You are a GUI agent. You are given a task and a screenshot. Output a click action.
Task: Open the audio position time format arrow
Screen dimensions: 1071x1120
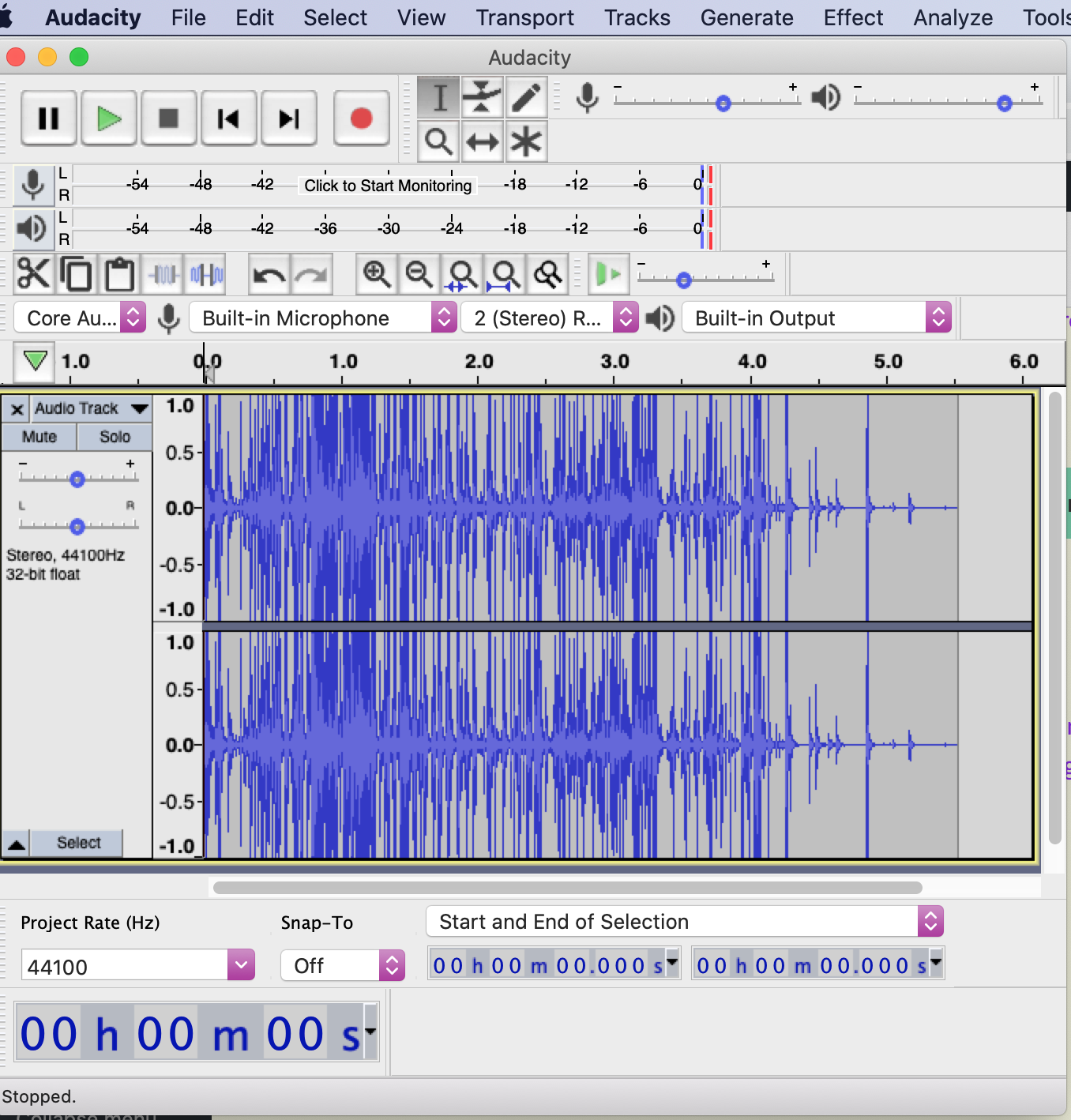pyautogui.click(x=370, y=1030)
